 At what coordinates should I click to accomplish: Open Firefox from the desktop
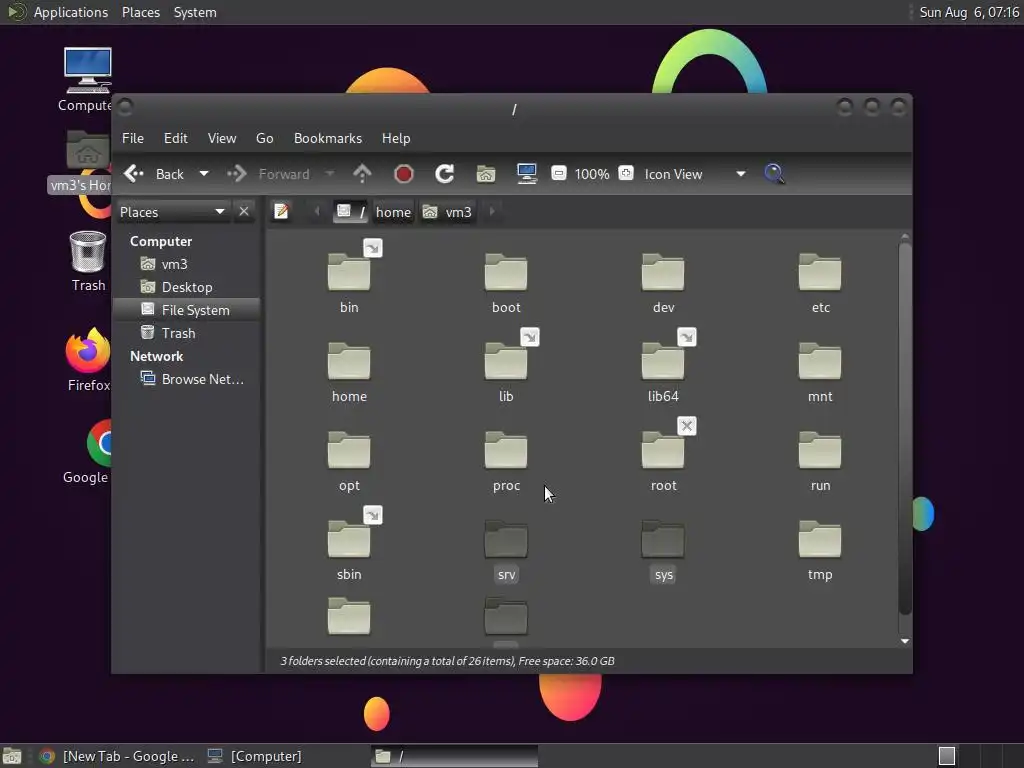(88, 351)
